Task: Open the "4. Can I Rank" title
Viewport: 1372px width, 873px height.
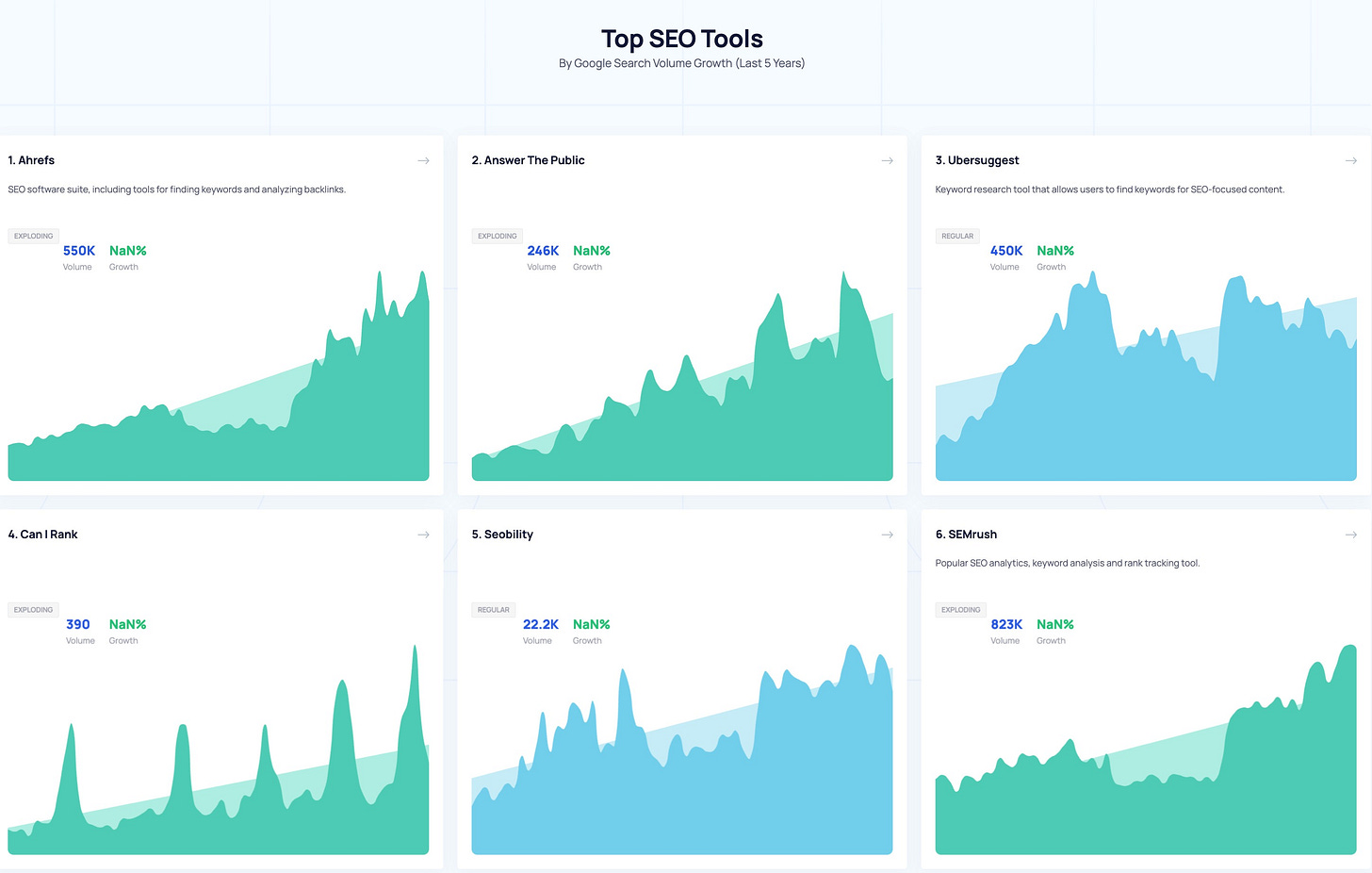Action: click(42, 535)
